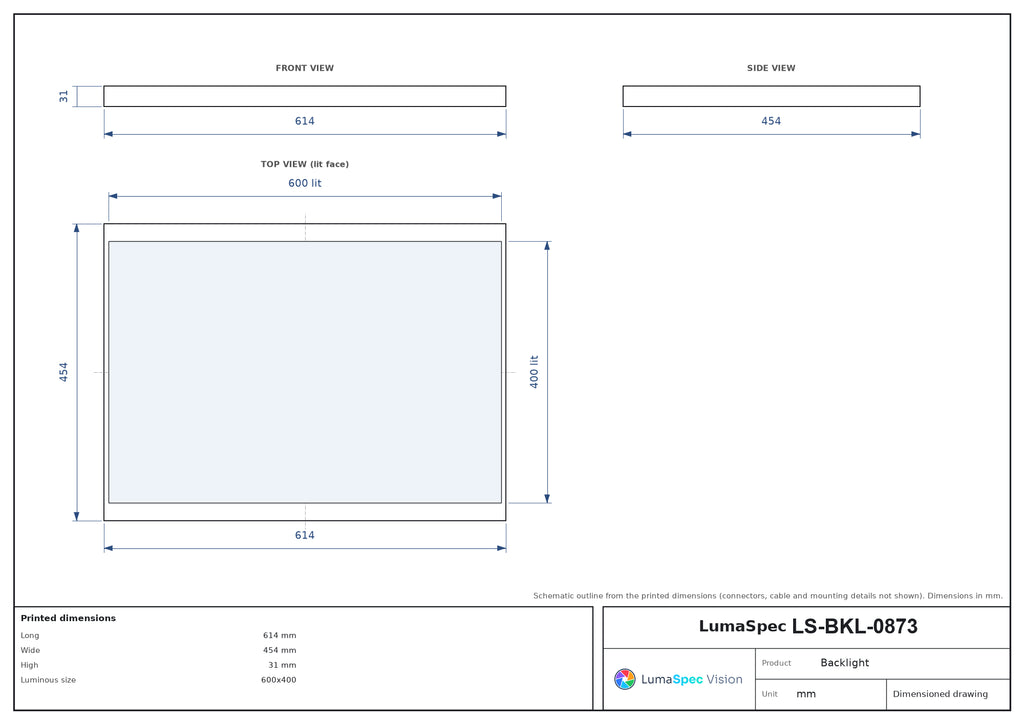Click the Unit field label
1024x724 pixels.
(x=769, y=694)
